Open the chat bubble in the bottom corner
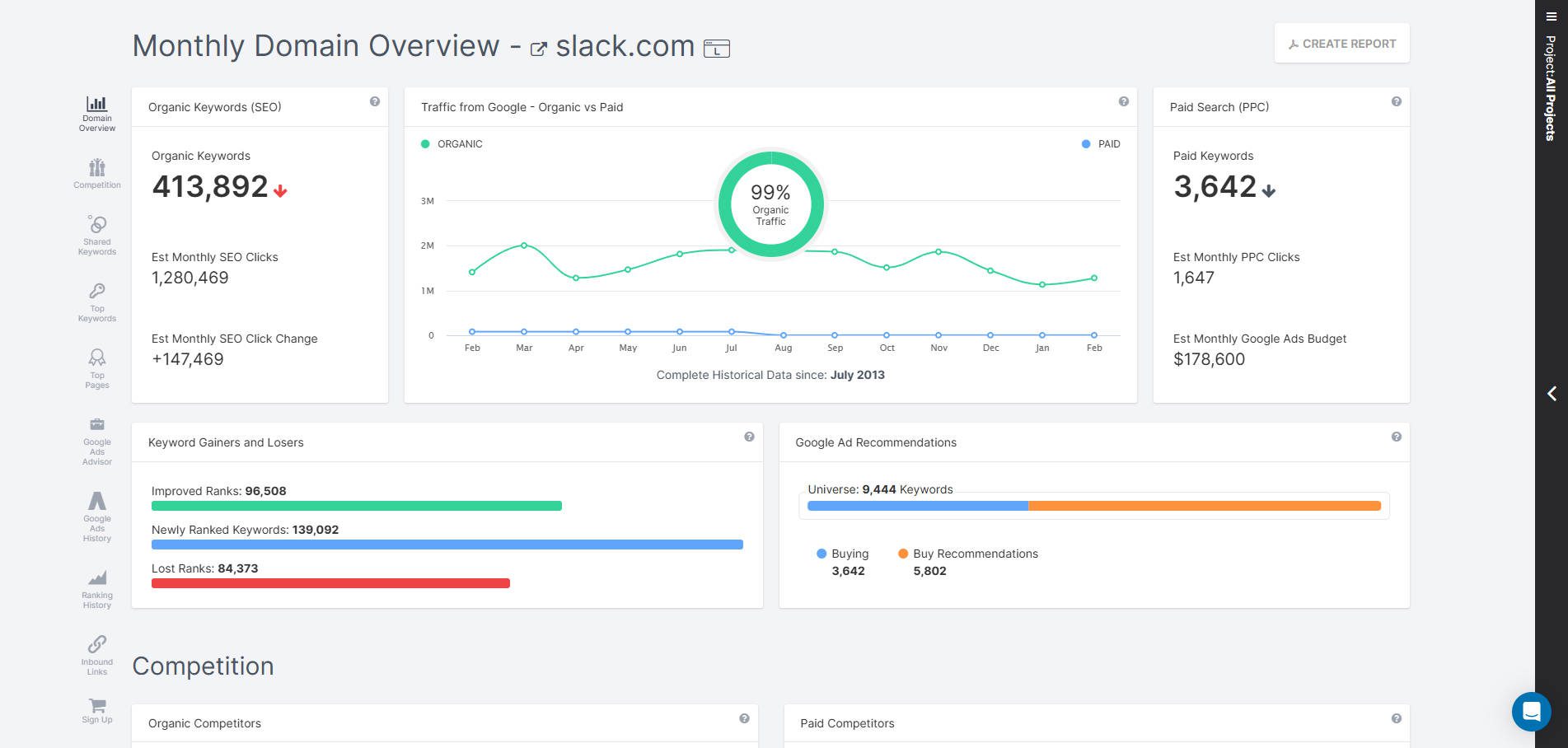 click(1532, 713)
